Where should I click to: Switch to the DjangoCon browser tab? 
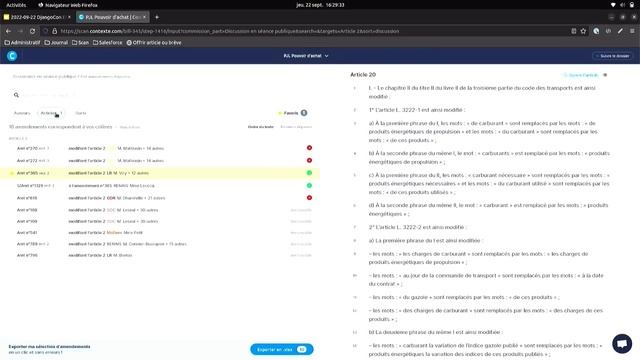click(37, 17)
